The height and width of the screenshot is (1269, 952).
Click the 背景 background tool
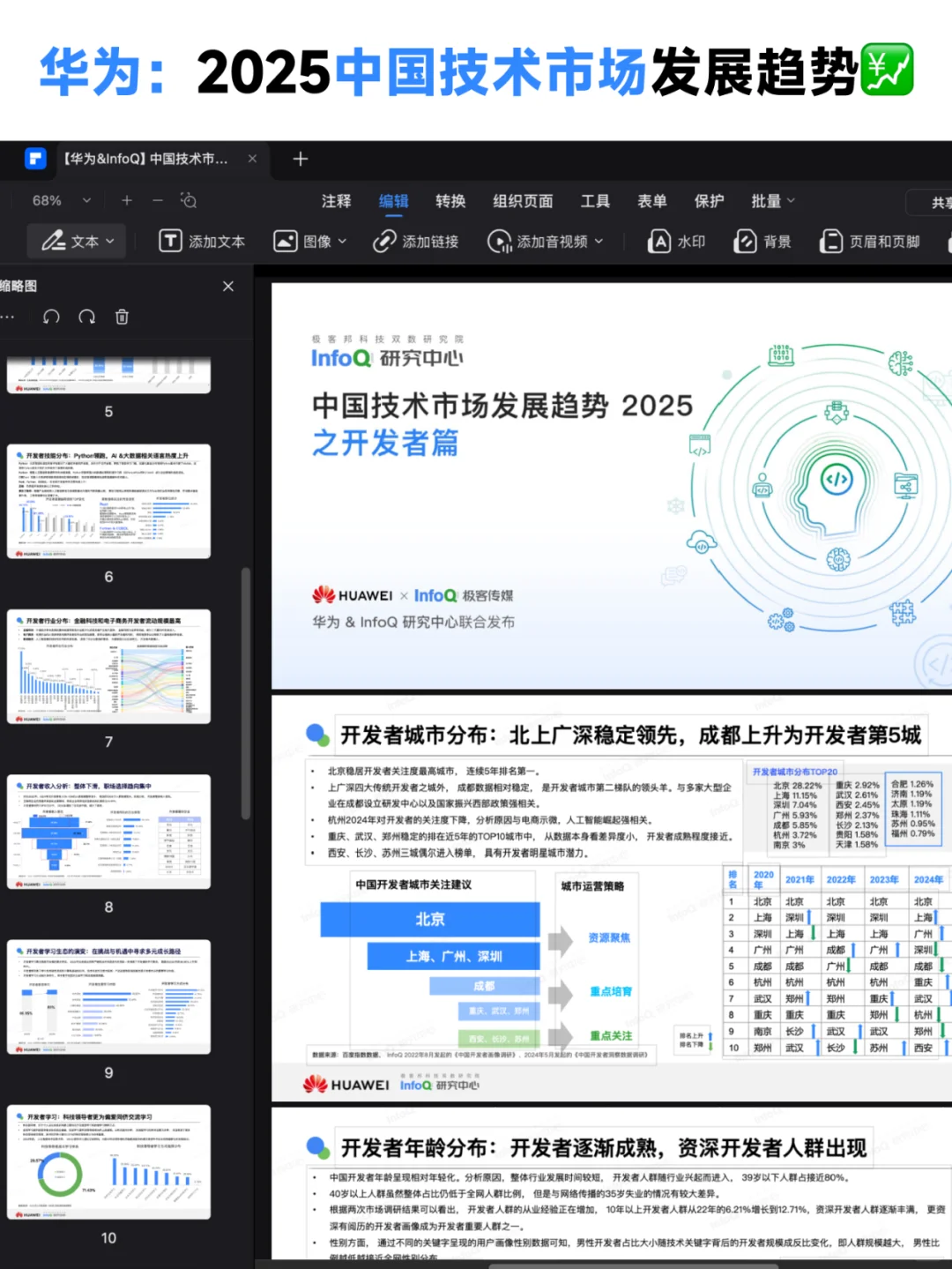762,241
